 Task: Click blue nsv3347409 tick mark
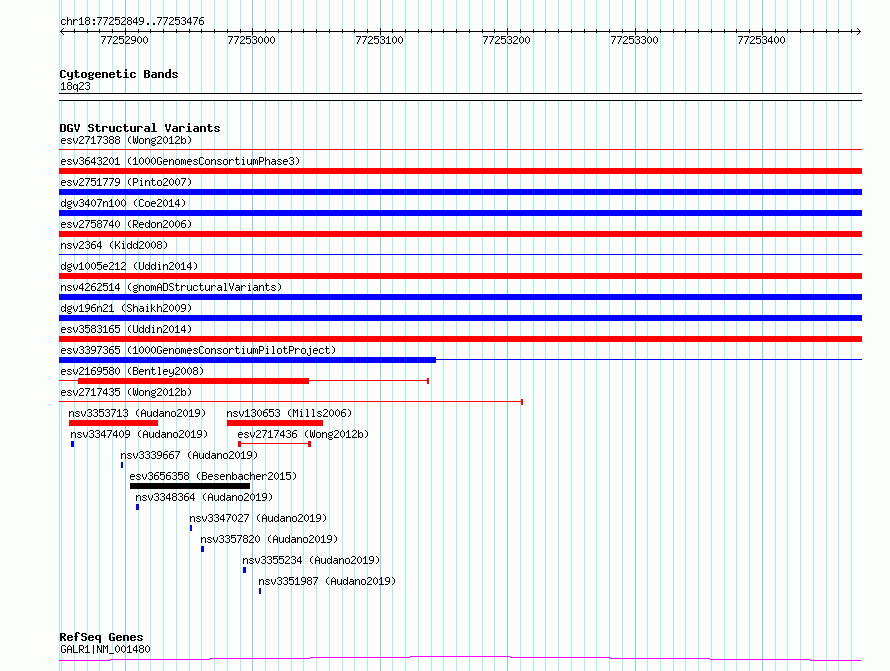(73, 444)
